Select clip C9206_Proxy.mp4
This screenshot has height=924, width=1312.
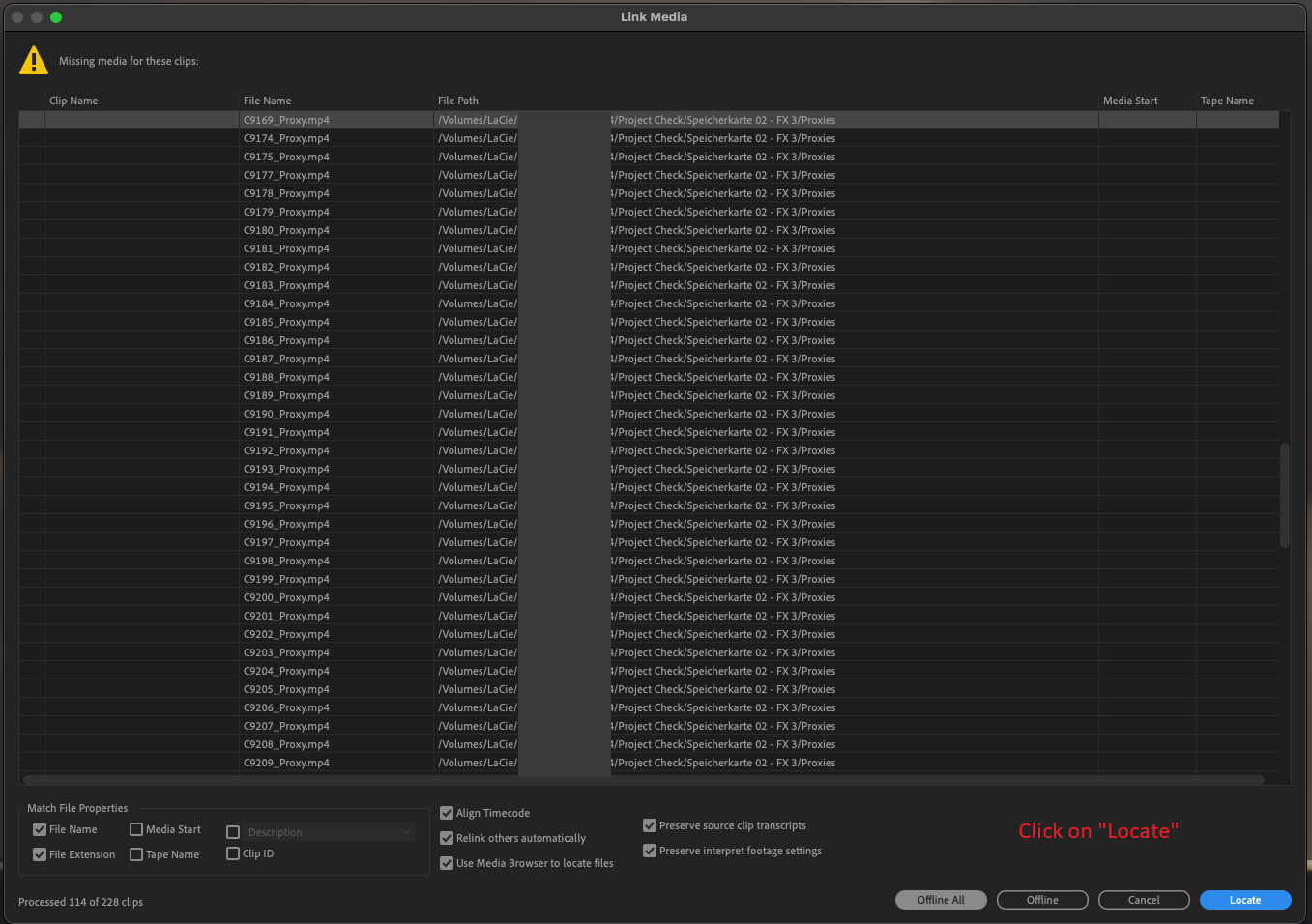[x=649, y=707]
